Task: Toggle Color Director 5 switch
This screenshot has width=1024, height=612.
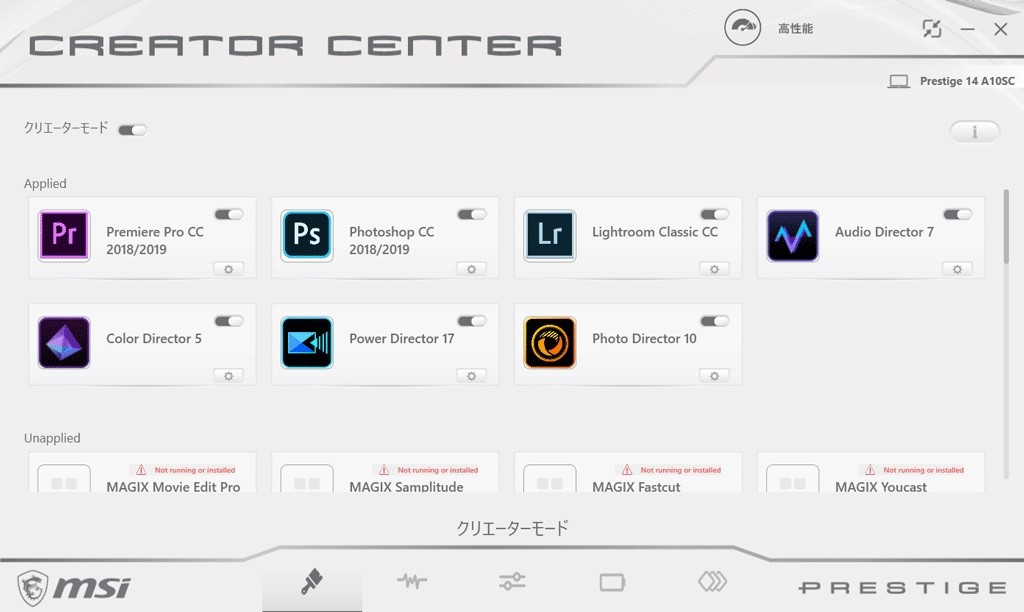Action: click(229, 321)
